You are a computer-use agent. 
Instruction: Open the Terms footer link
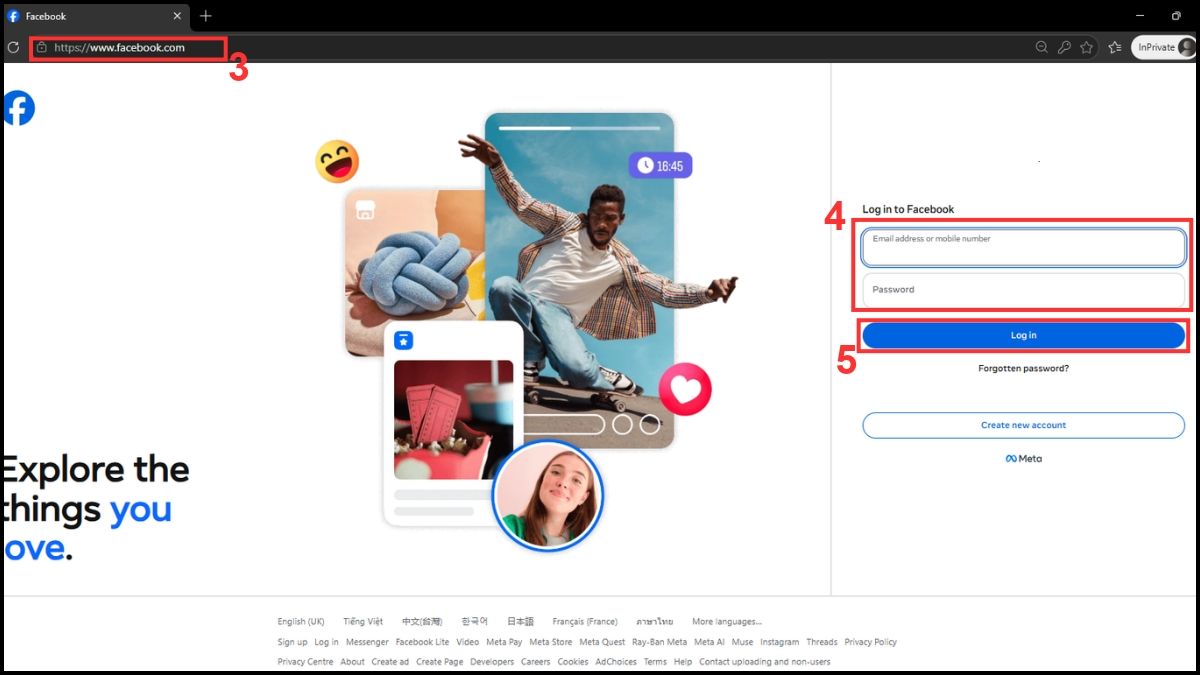pyautogui.click(x=655, y=662)
